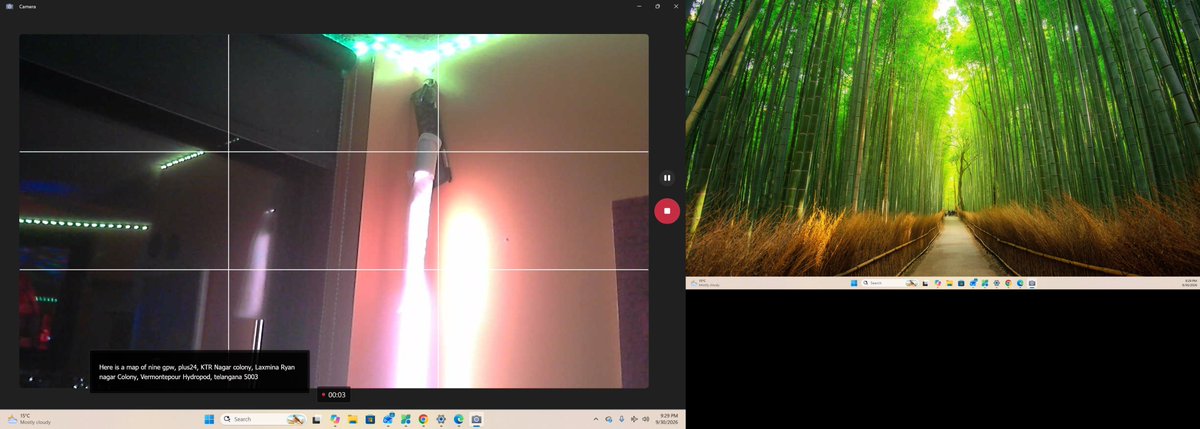Open clock showing 9:29 PM
This screenshot has width=1200, height=429.
(x=668, y=419)
